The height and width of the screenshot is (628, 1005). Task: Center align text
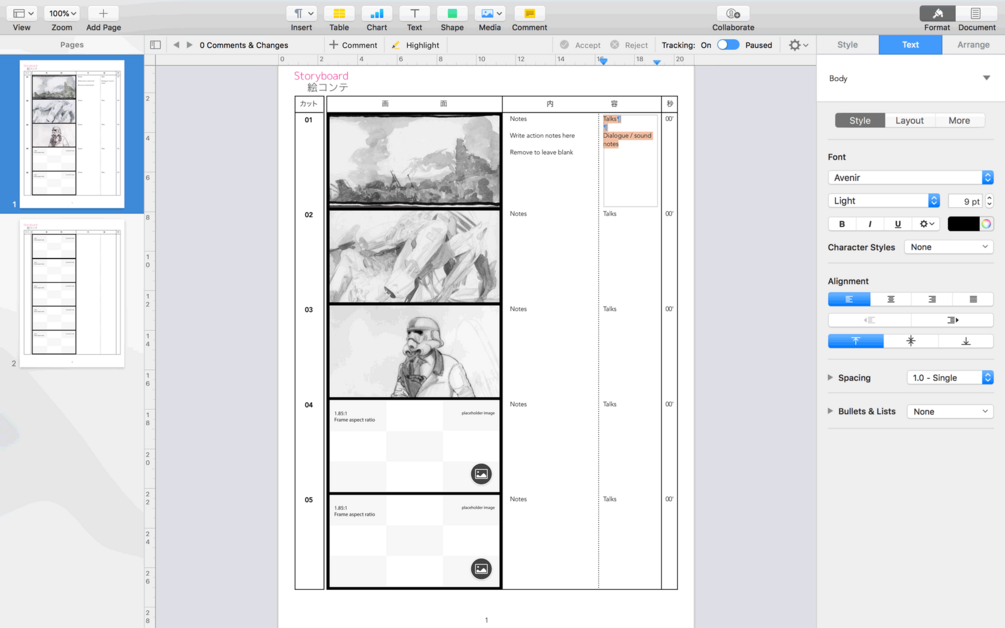coord(890,299)
